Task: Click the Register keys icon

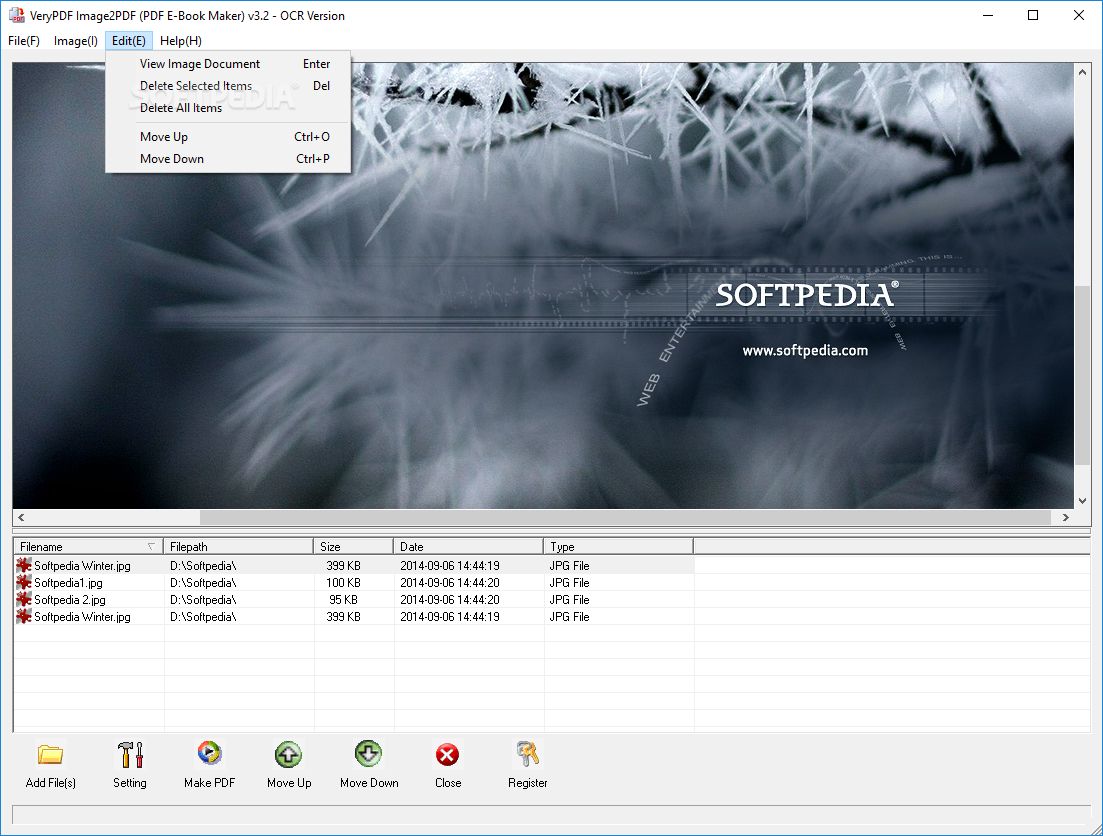Action: [528, 754]
